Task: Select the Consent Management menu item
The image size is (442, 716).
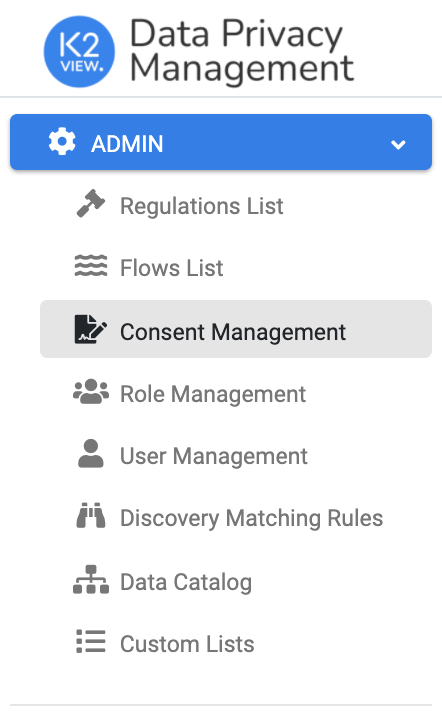Action: click(x=236, y=329)
